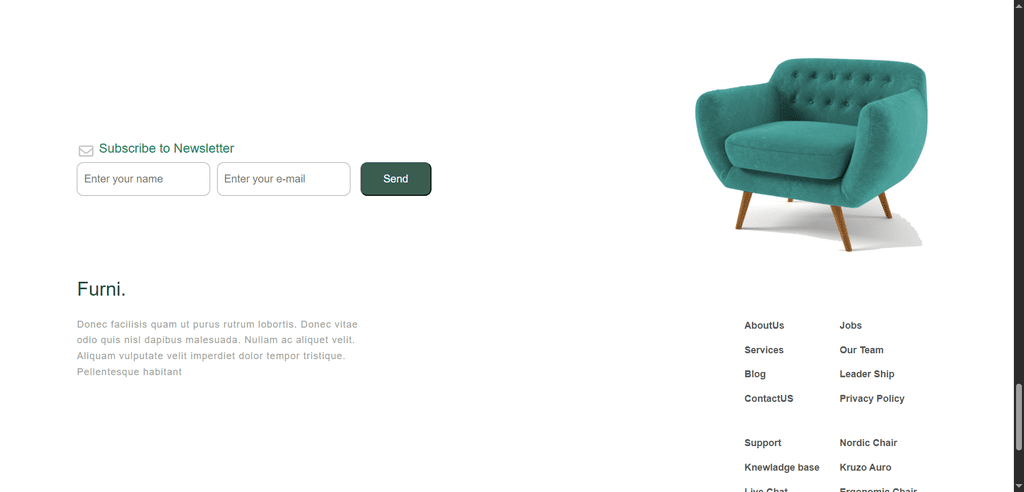The image size is (1024, 492).
Task: Click the Send button
Action: click(x=396, y=179)
